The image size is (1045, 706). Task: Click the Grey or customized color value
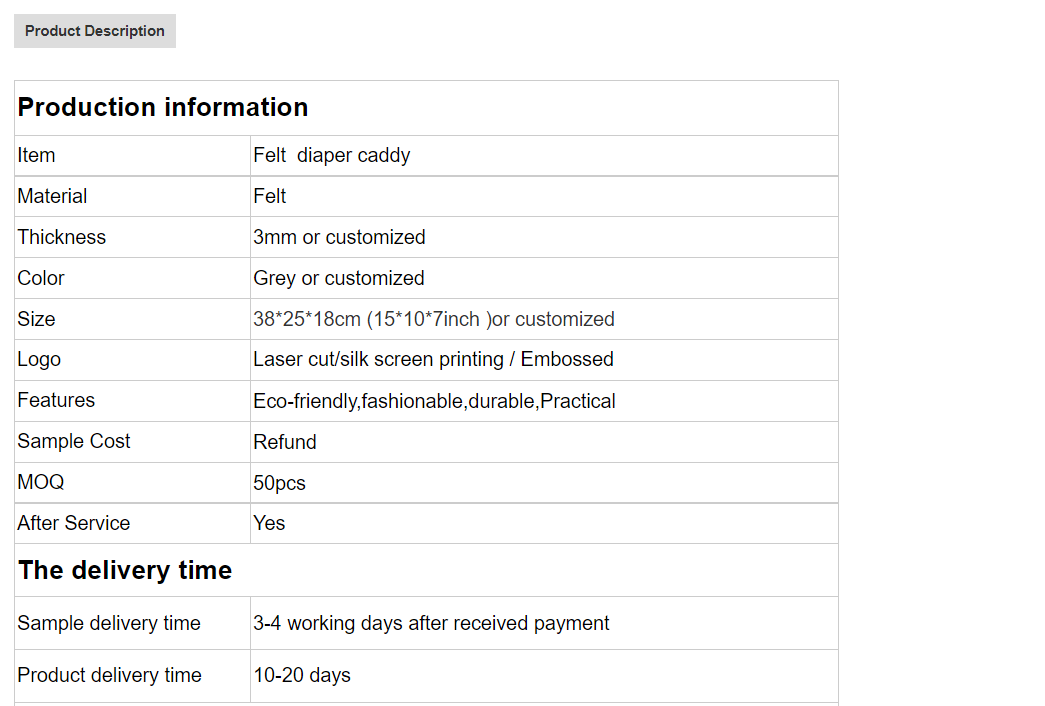point(339,278)
